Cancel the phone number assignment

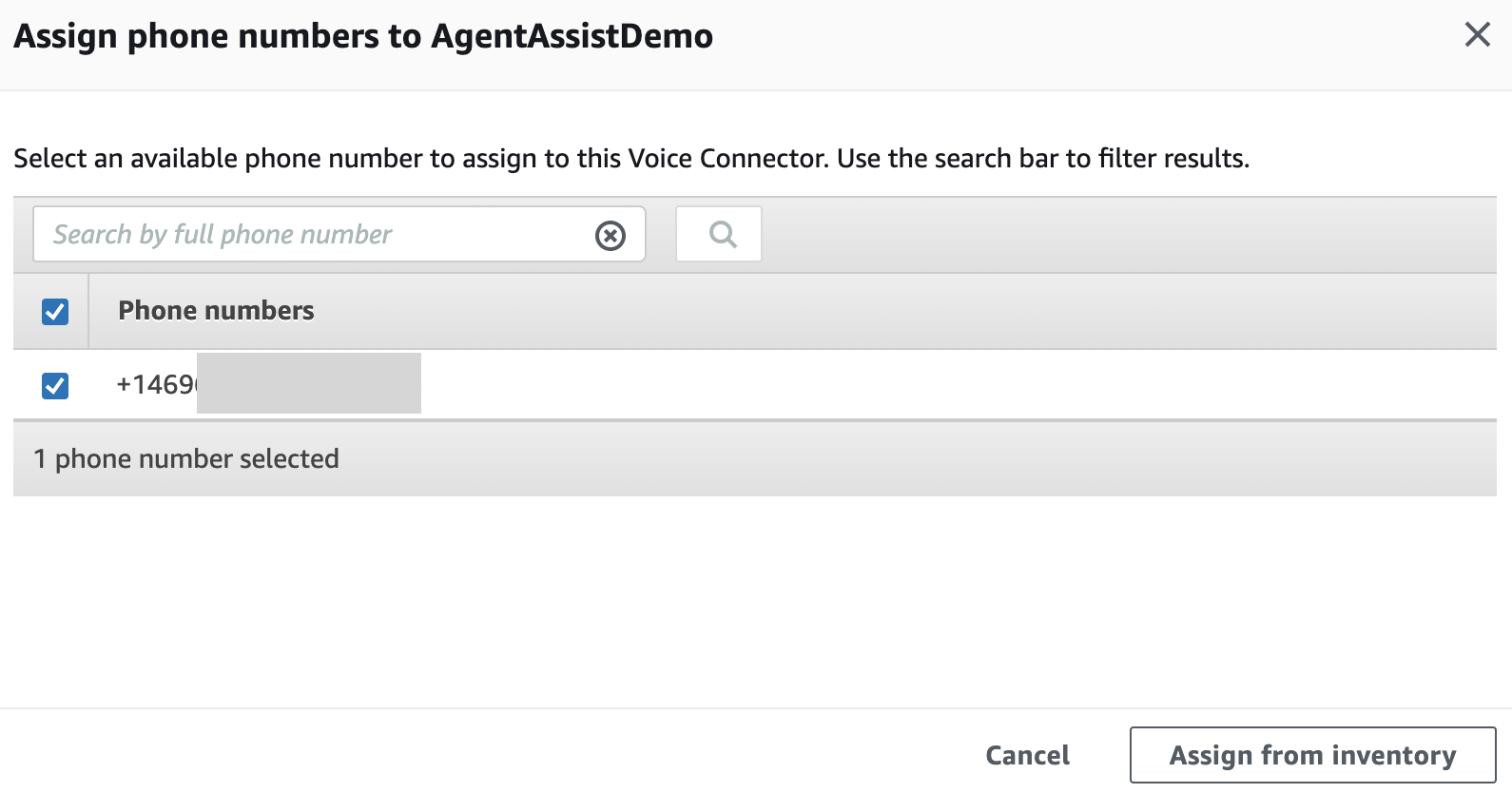(x=1027, y=755)
